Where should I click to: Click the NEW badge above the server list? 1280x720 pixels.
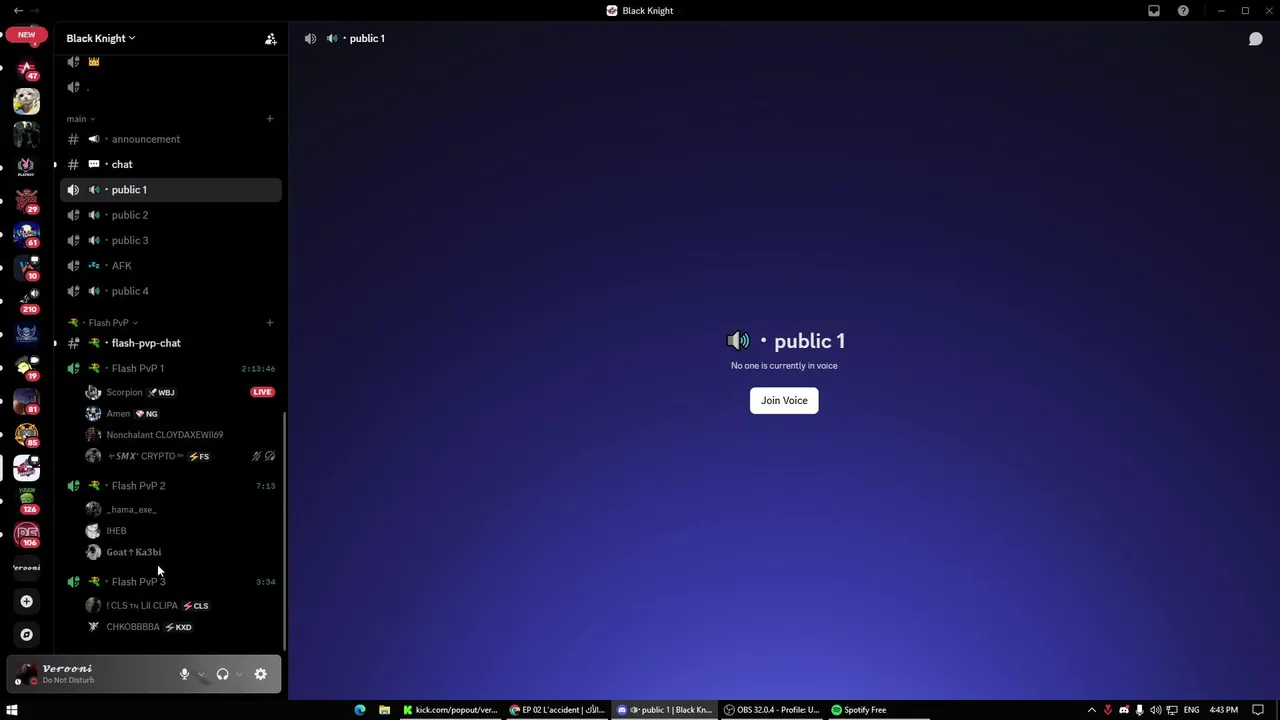pyautogui.click(x=27, y=35)
